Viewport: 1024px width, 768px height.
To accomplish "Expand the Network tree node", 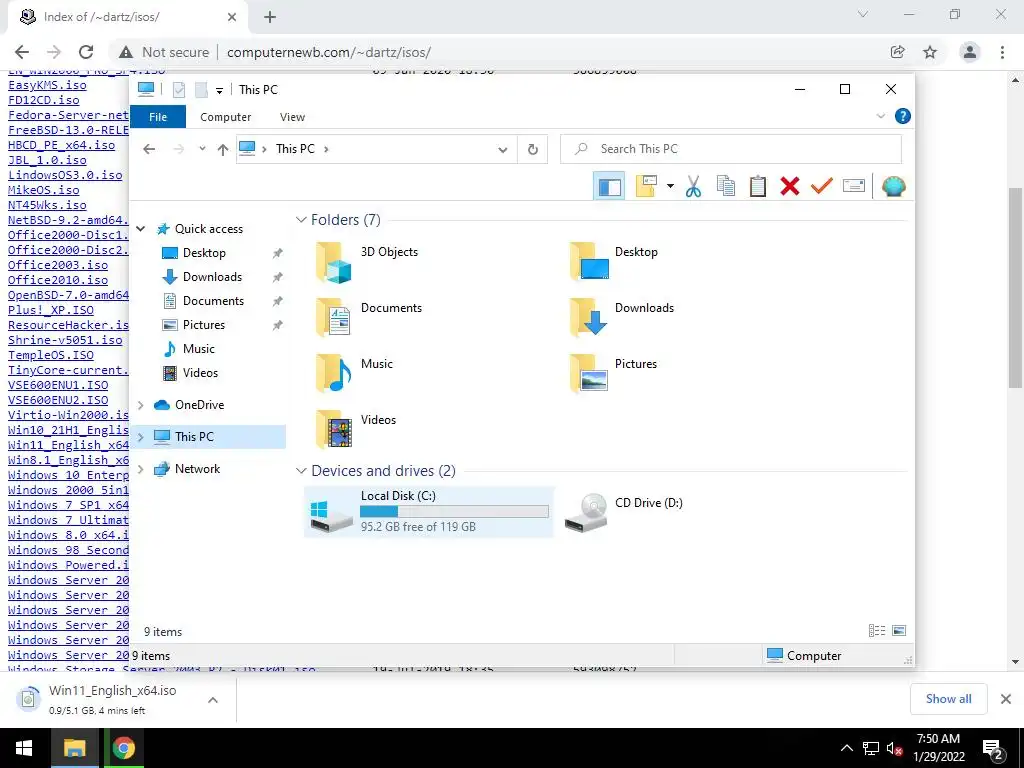I will [140, 469].
